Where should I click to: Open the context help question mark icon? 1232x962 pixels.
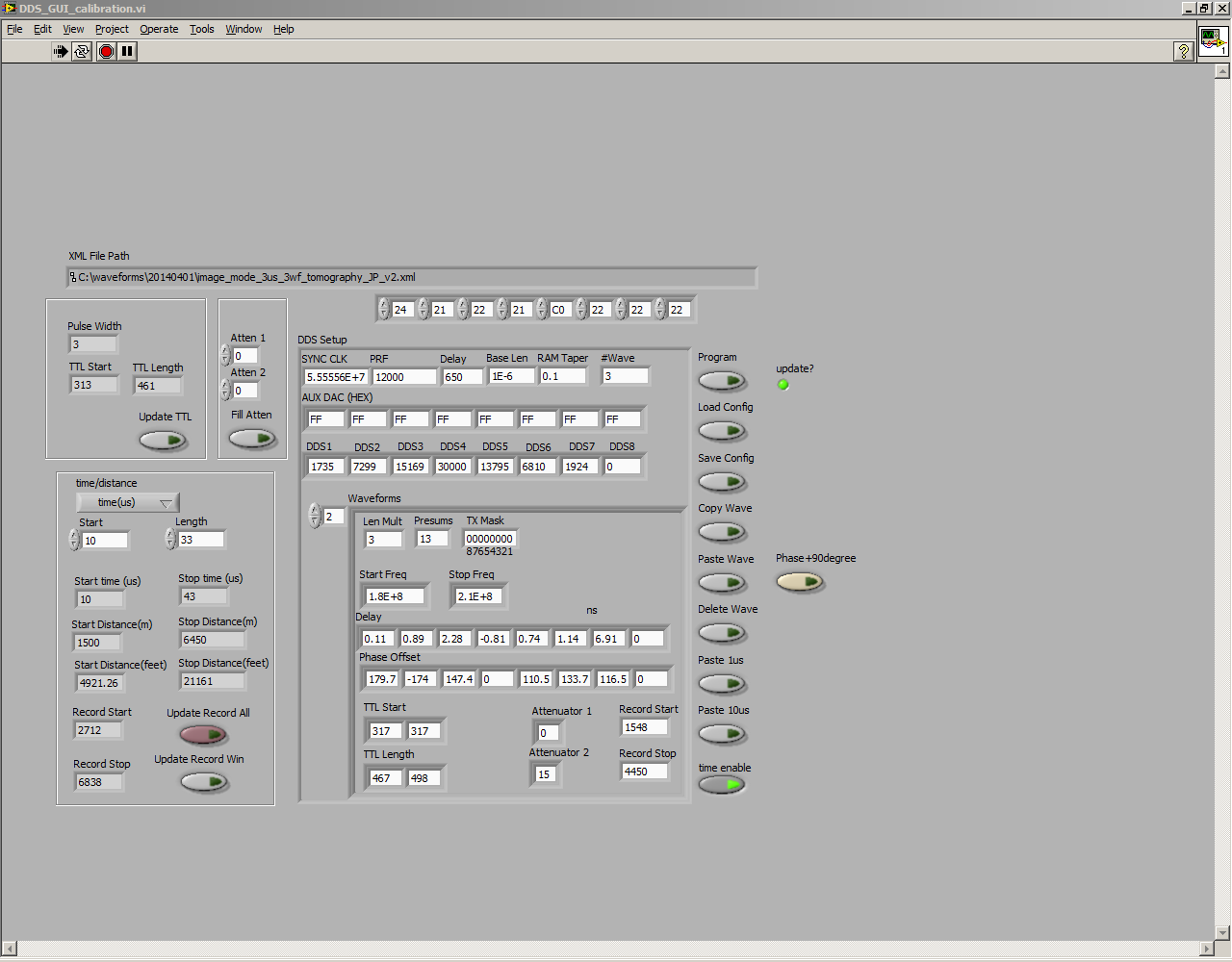[1184, 52]
